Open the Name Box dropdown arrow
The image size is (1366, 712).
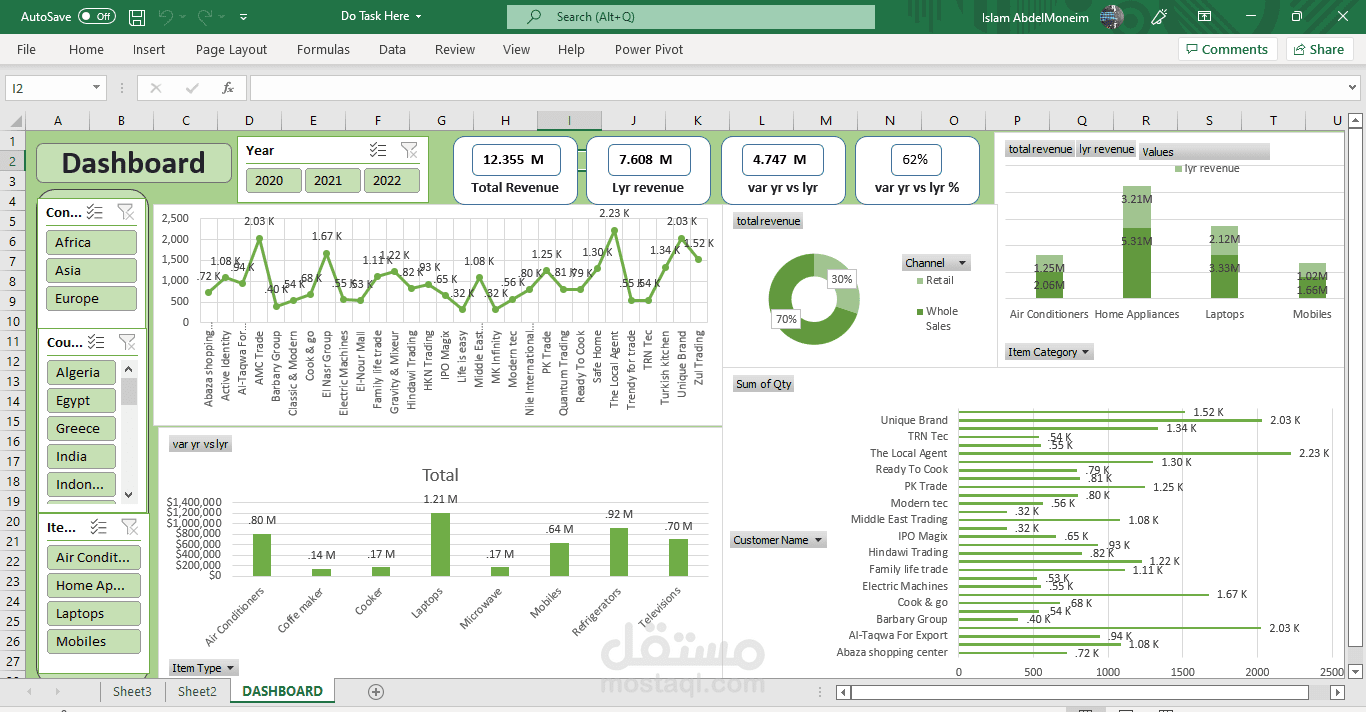pyautogui.click(x=96, y=88)
